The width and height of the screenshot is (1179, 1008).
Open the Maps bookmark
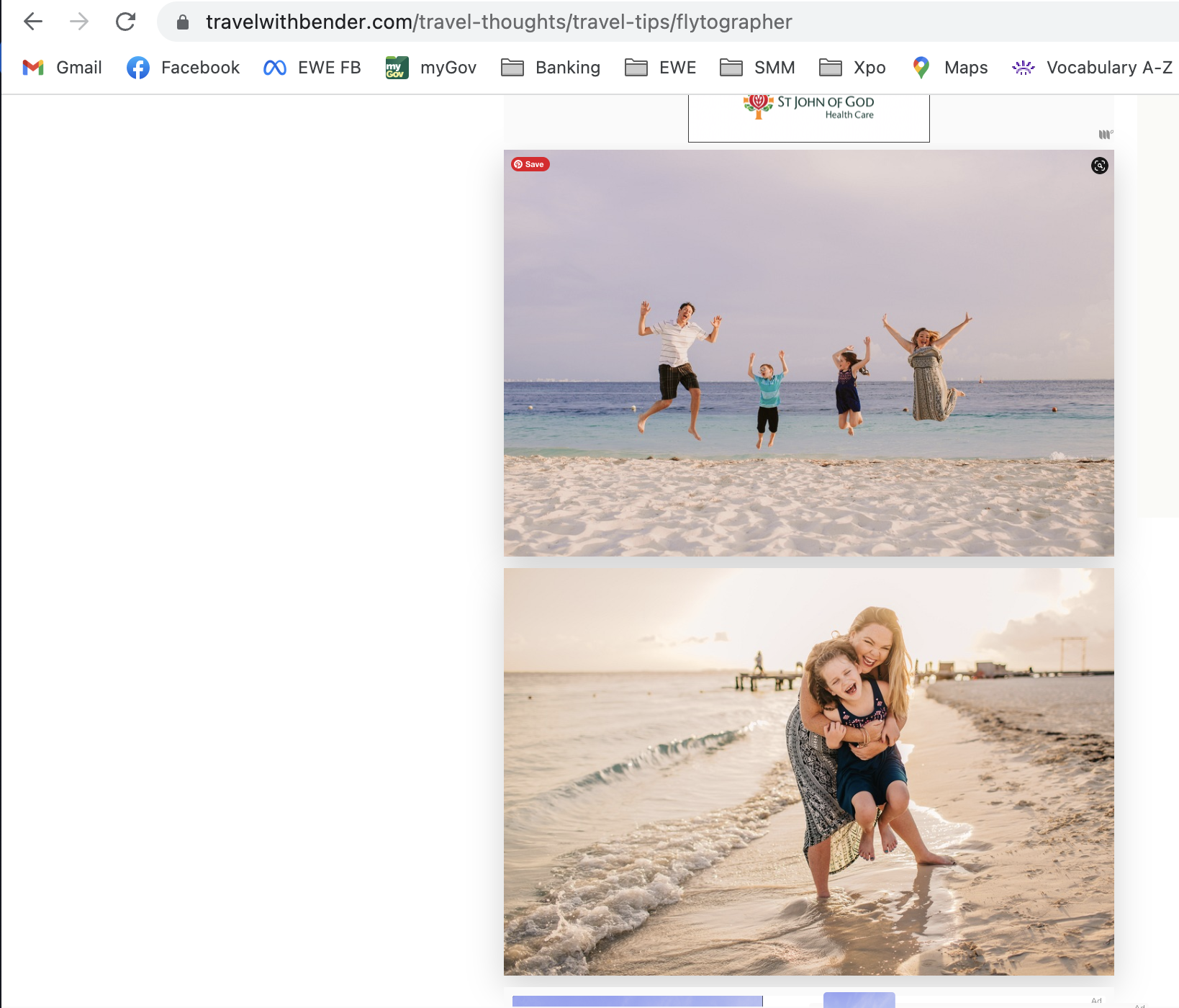pyautogui.click(x=949, y=68)
